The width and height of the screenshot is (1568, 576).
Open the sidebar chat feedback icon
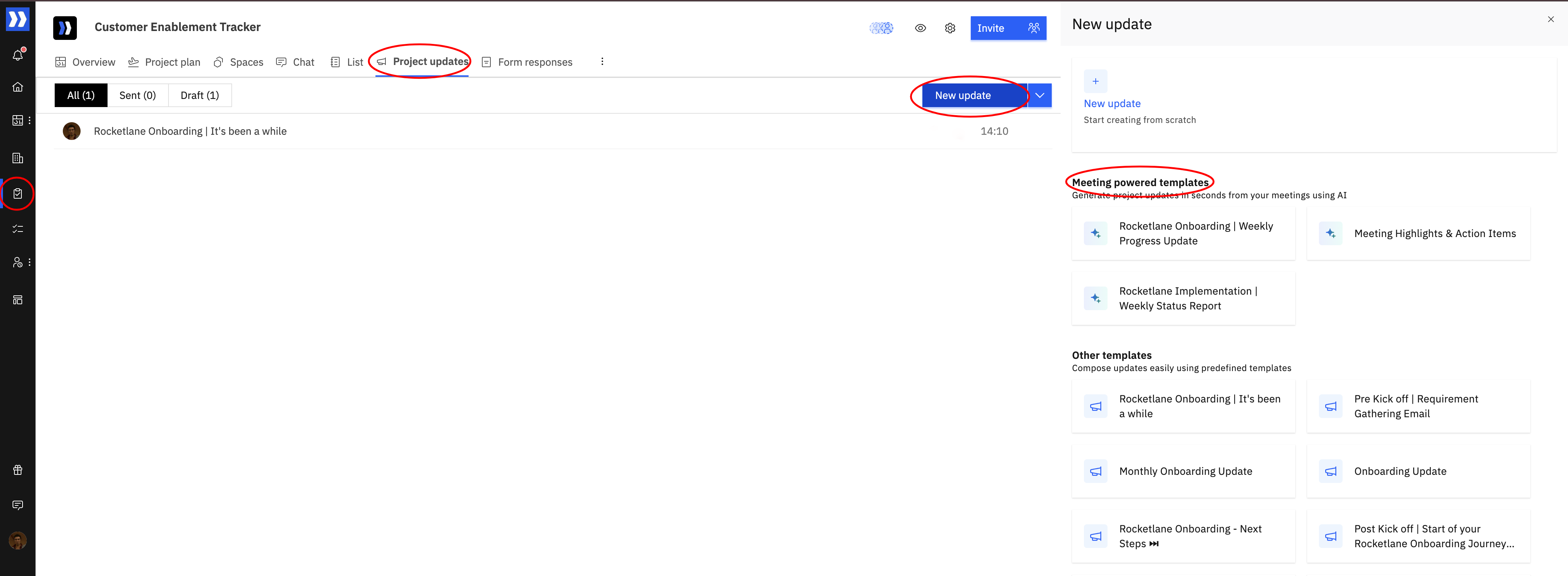(18, 505)
